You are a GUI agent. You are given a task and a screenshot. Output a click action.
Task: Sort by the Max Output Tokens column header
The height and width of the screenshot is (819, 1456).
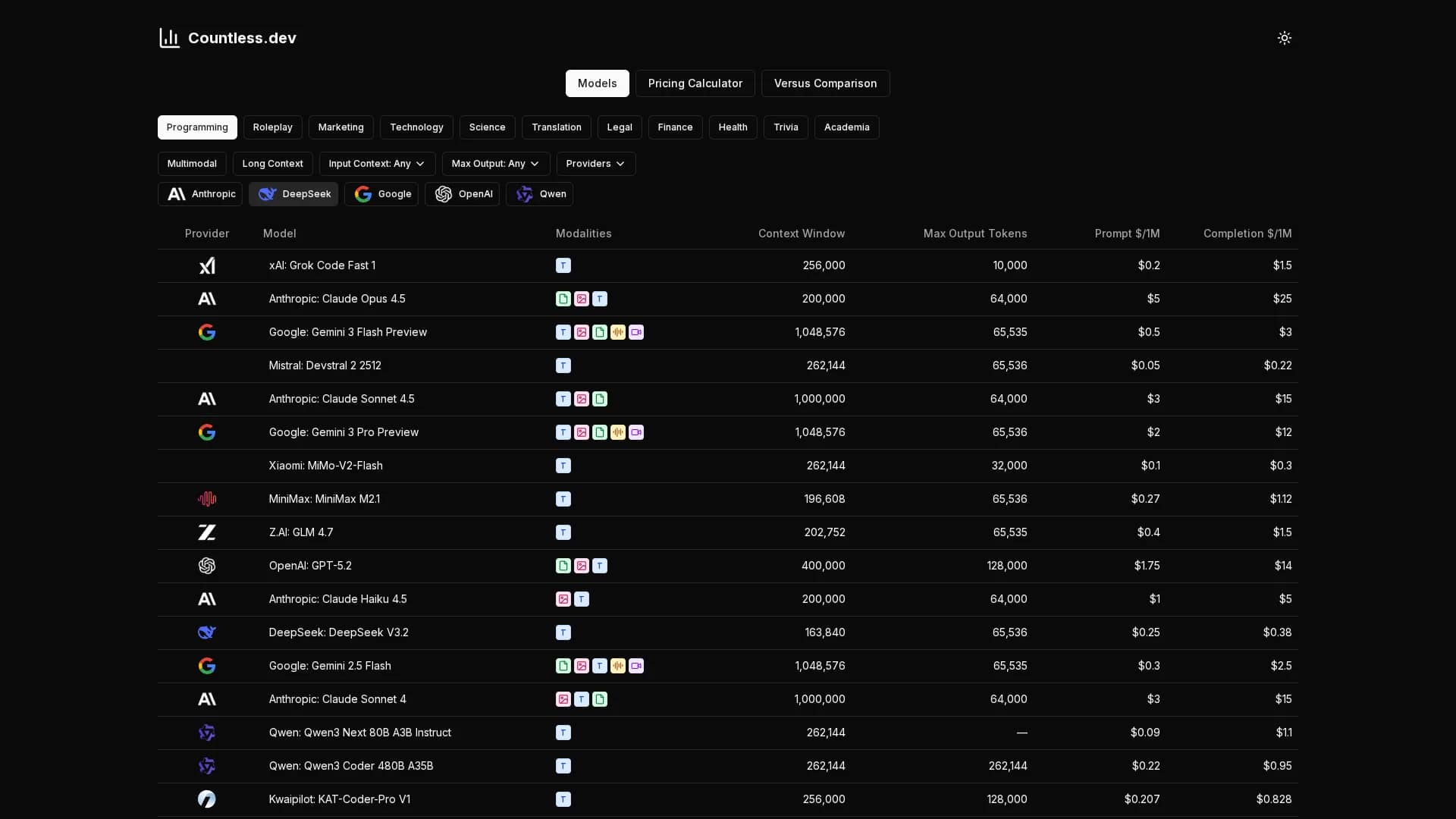tap(975, 234)
